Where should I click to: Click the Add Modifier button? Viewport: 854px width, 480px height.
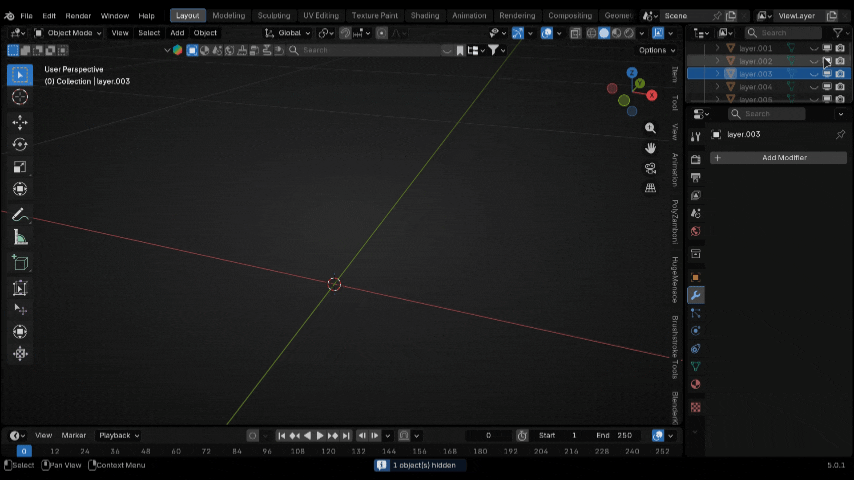click(778, 157)
